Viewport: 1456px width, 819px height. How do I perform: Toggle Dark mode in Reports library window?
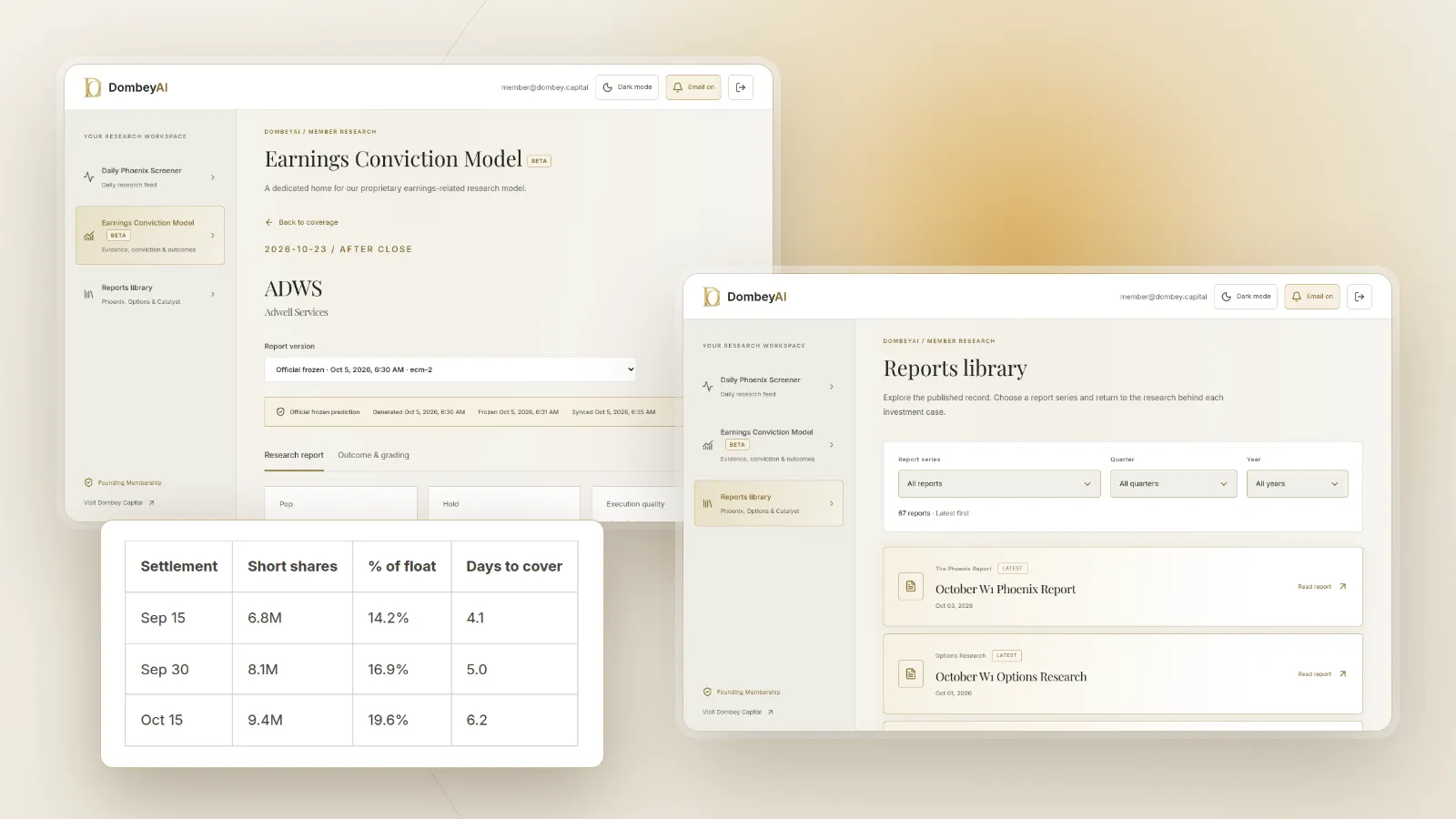click(x=1246, y=297)
